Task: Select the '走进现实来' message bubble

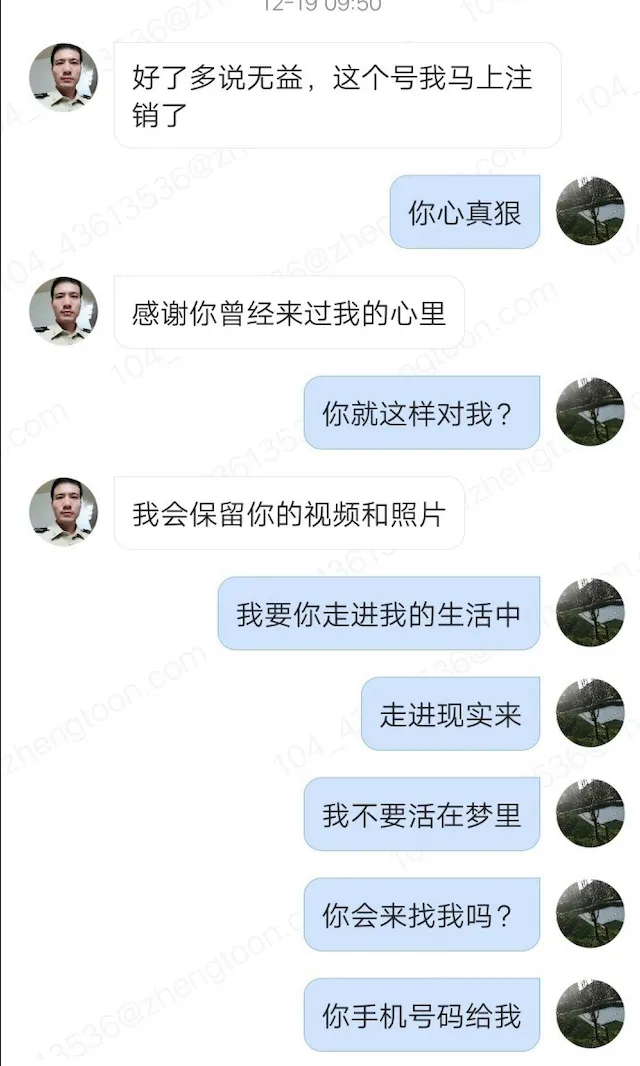Action: tap(450, 714)
